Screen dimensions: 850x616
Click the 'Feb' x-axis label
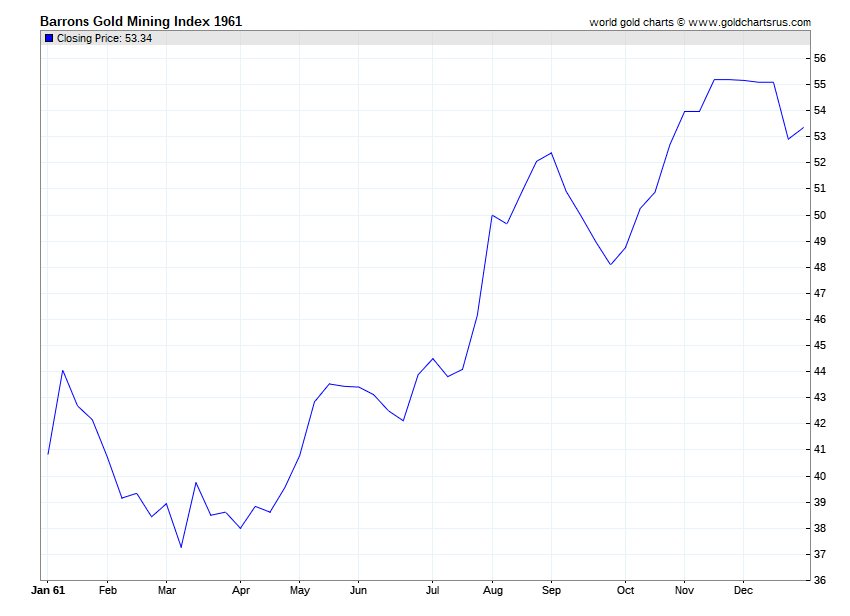(x=107, y=590)
